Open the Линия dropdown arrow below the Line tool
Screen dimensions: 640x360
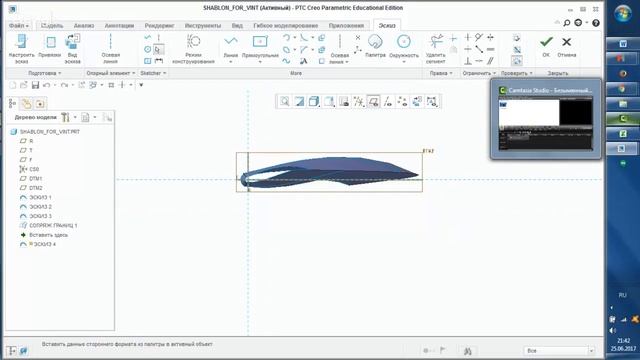click(231, 62)
